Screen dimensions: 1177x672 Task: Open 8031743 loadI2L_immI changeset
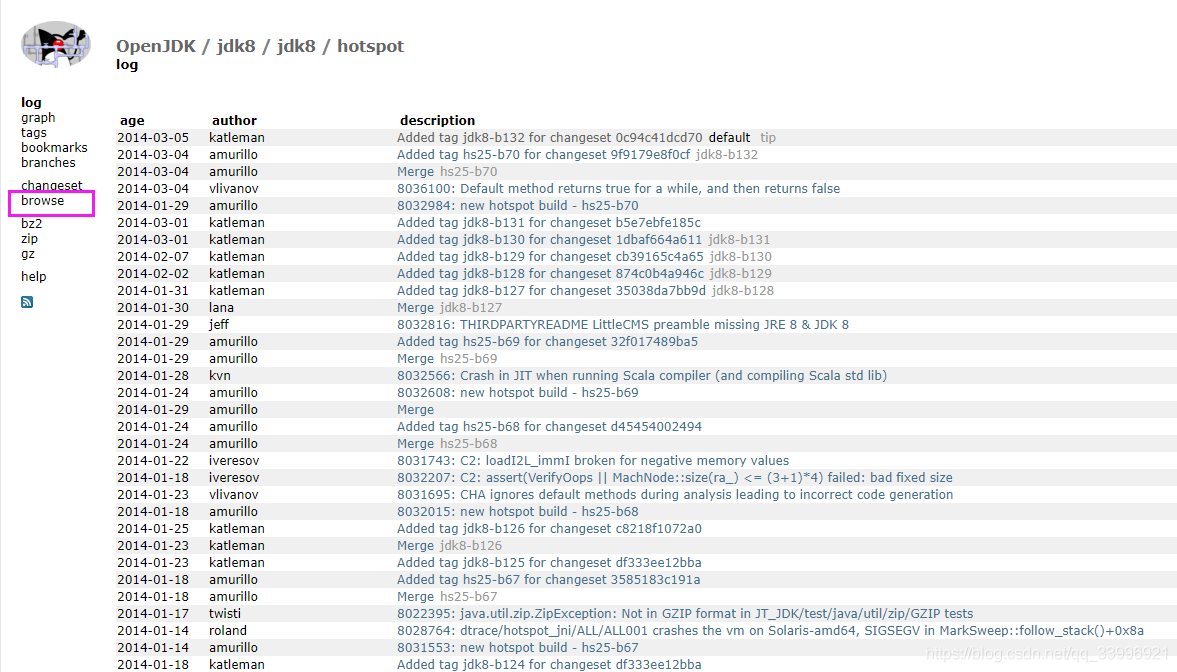593,461
